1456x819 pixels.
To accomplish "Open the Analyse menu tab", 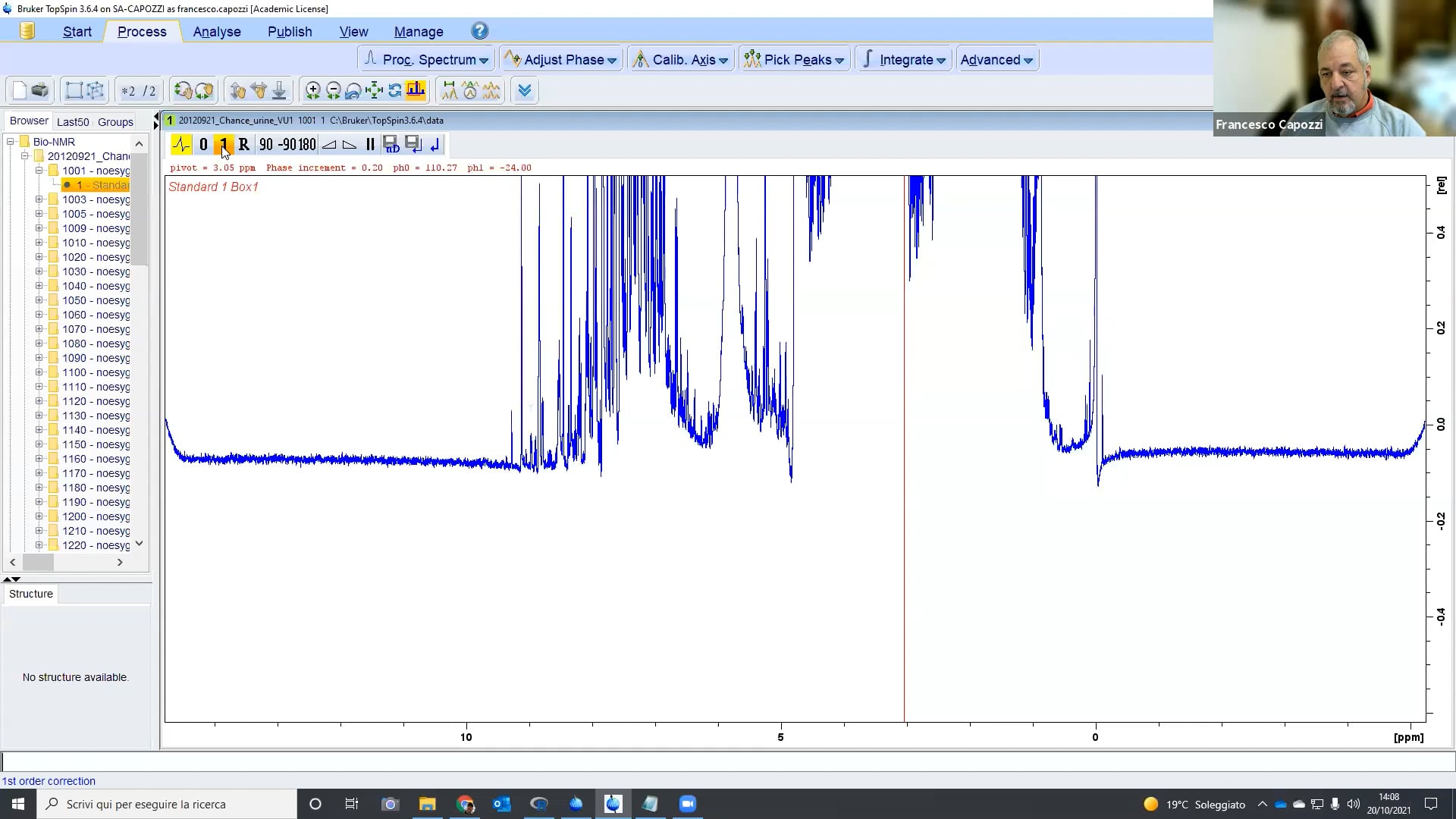I will (217, 31).
